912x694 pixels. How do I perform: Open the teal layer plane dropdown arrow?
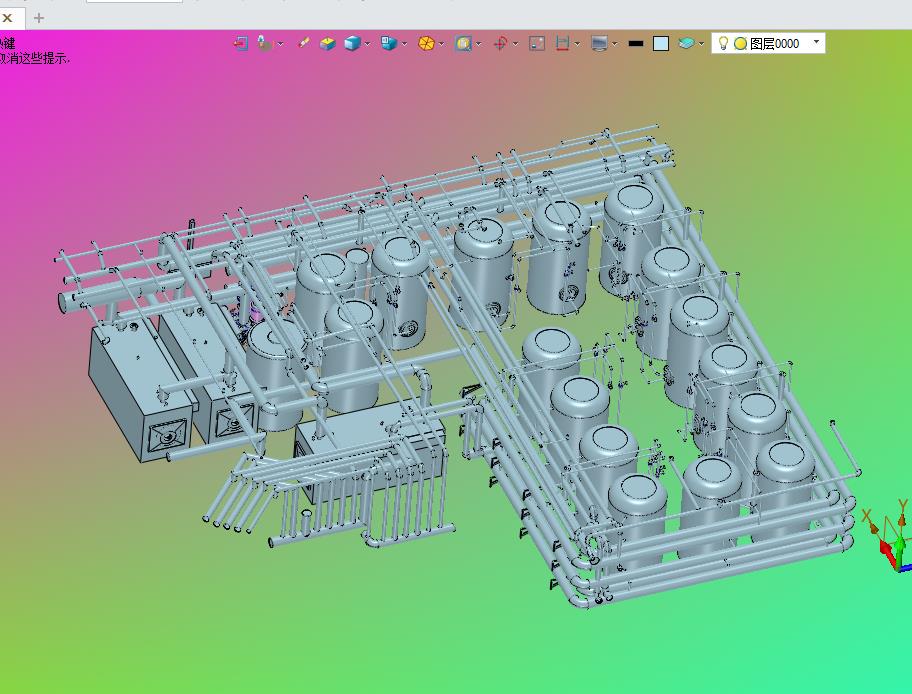click(701, 44)
